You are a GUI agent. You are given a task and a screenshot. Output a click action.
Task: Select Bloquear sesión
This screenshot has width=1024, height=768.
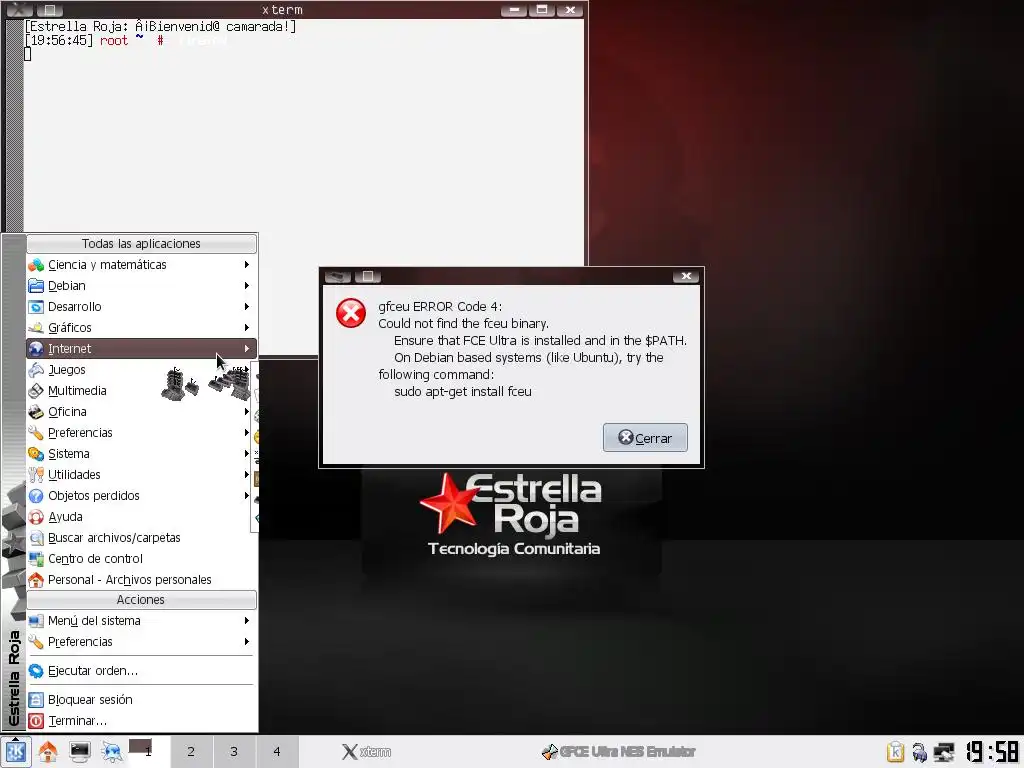click(141, 700)
